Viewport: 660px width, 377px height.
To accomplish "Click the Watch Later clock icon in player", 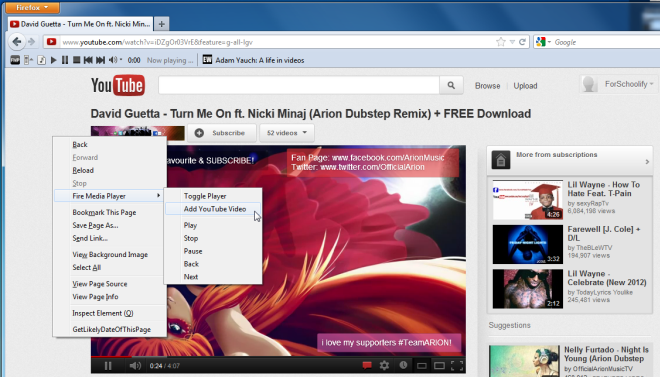I will point(403,366).
